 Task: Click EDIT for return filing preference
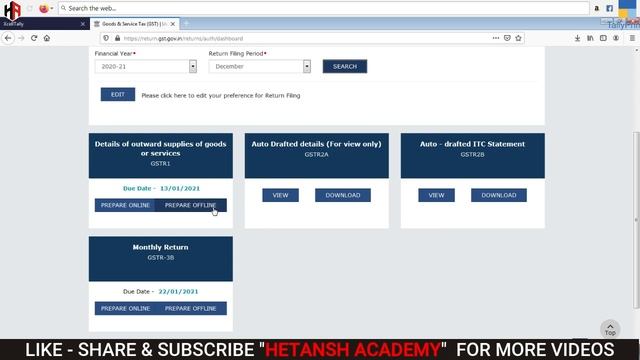pos(118,94)
